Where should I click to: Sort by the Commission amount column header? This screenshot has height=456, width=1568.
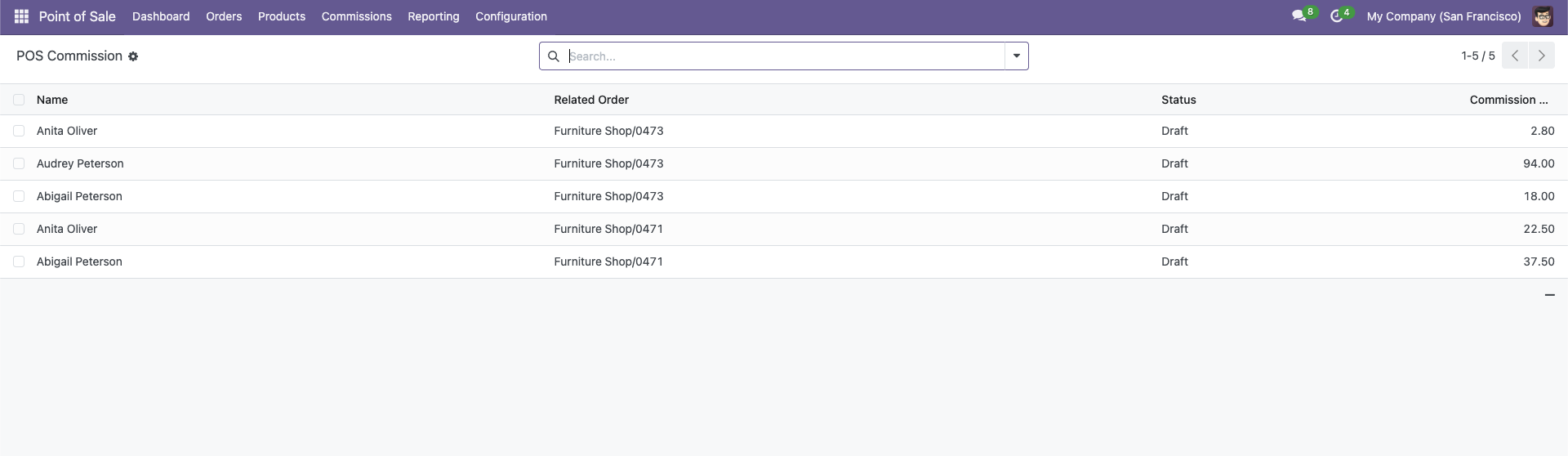(1509, 100)
